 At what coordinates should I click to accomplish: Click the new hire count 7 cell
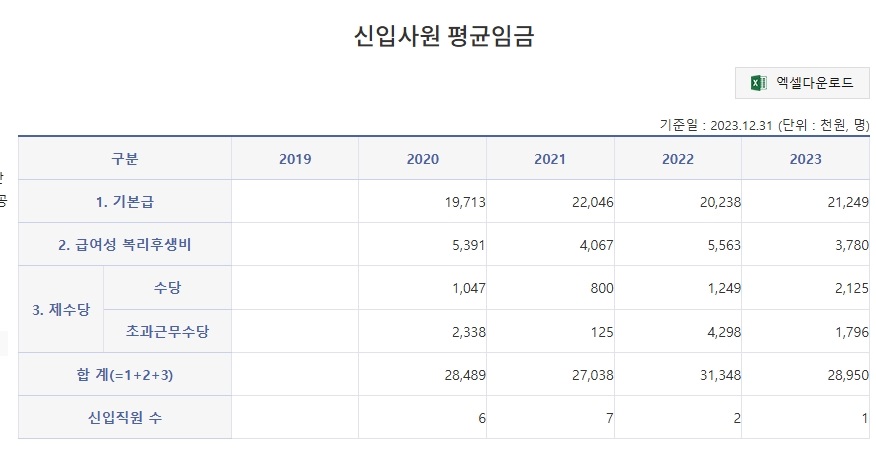coord(550,417)
